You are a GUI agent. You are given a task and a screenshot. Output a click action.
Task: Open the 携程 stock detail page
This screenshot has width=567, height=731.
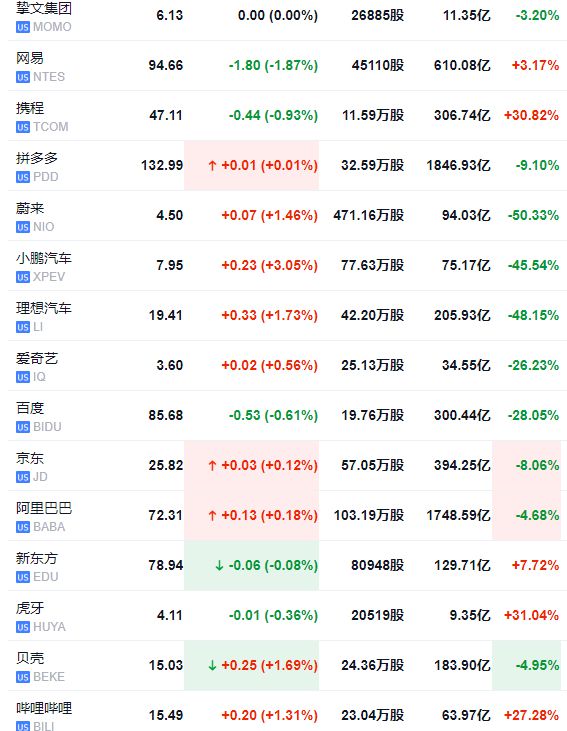pyautogui.click(x=30, y=108)
